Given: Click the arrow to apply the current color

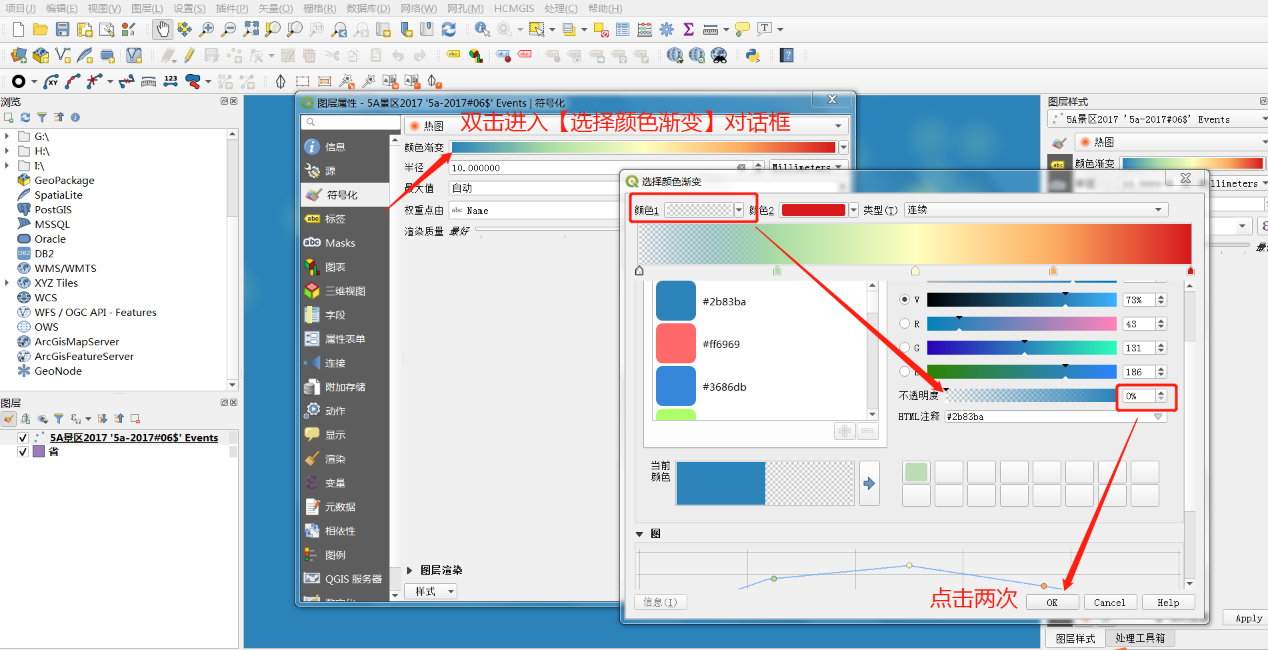Looking at the screenshot, I should pos(869,483).
